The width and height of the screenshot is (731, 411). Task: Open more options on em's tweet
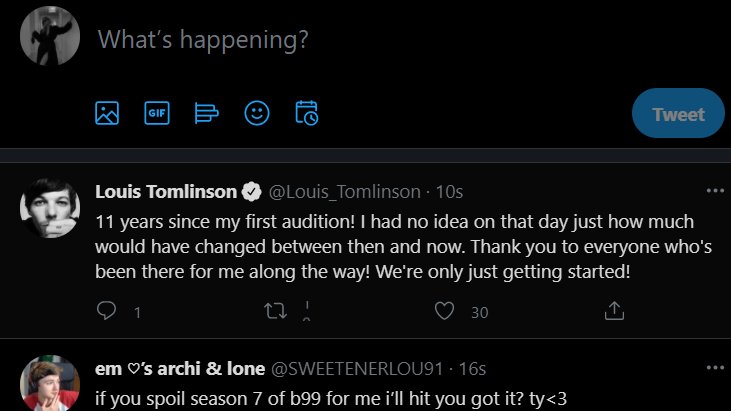point(714,367)
